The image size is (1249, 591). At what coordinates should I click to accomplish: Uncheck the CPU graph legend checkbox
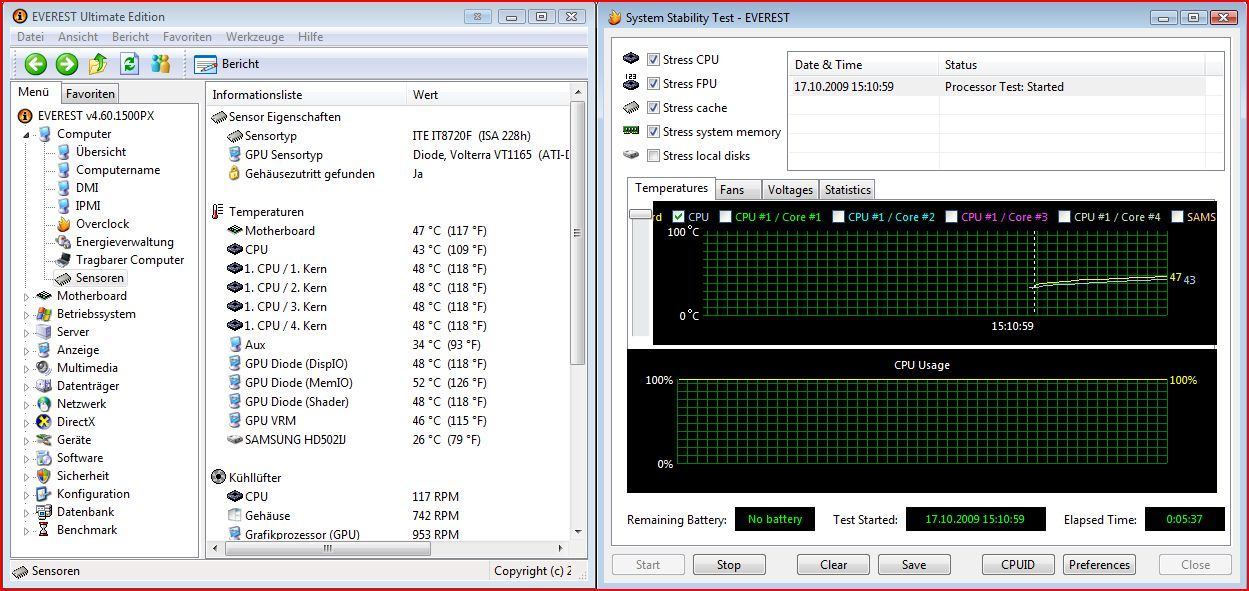(x=679, y=216)
